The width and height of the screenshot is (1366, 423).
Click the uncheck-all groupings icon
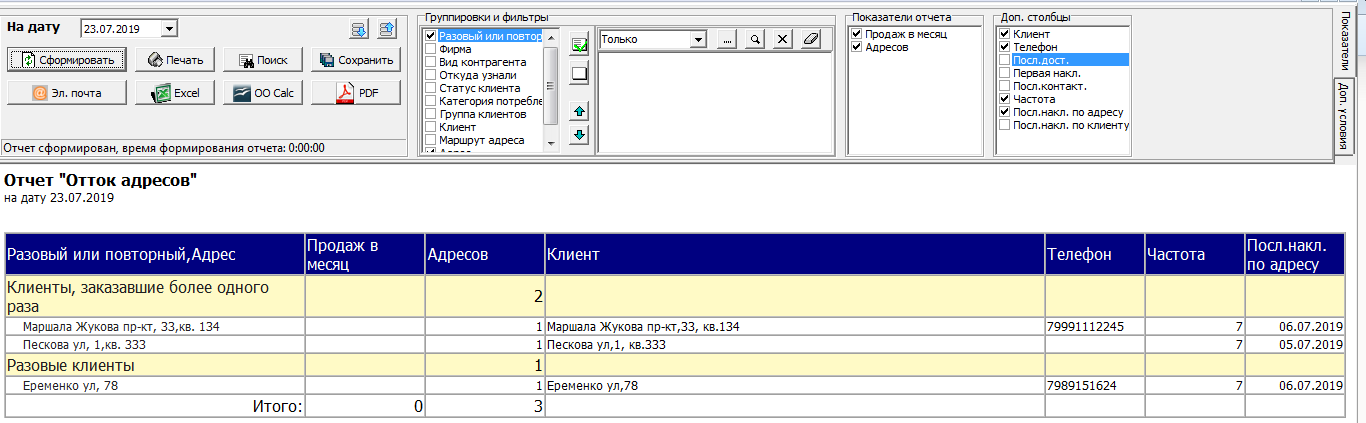(579, 72)
